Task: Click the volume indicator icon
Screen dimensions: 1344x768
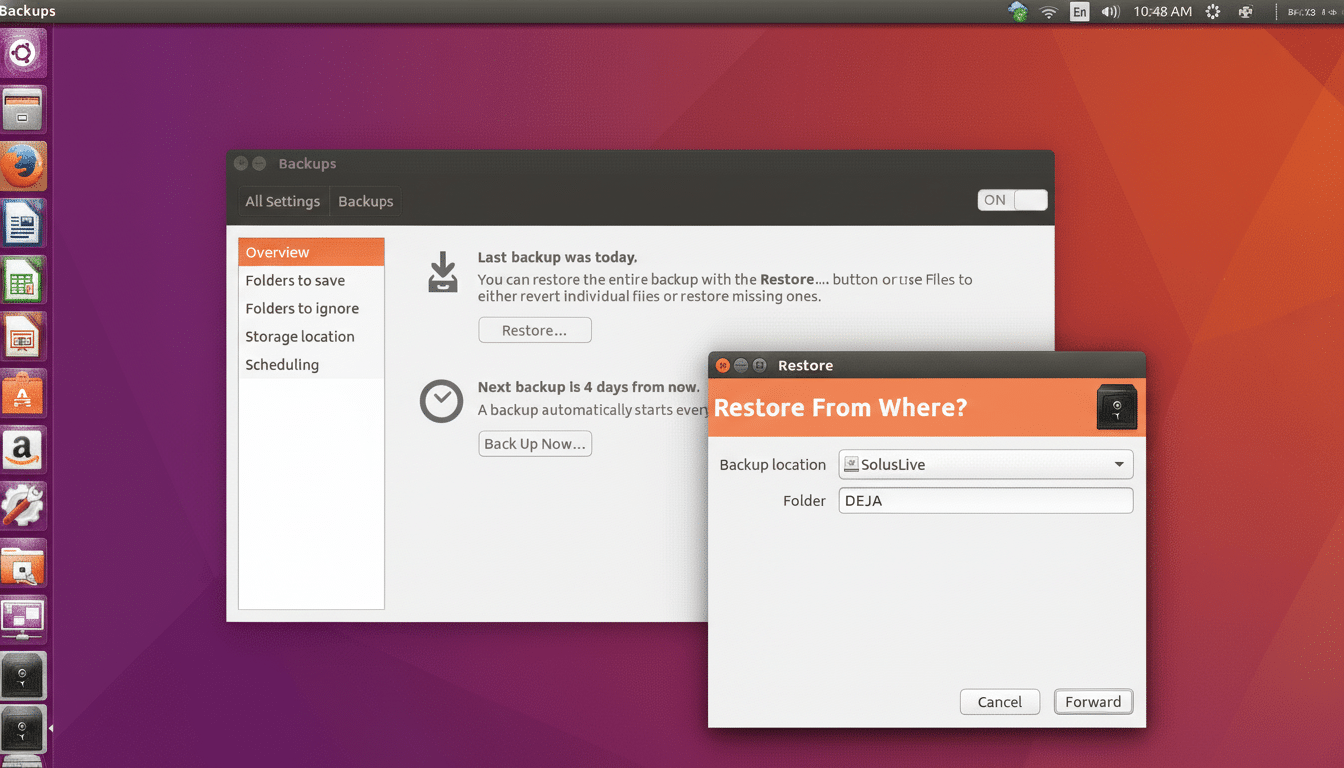Action: 1110,12
